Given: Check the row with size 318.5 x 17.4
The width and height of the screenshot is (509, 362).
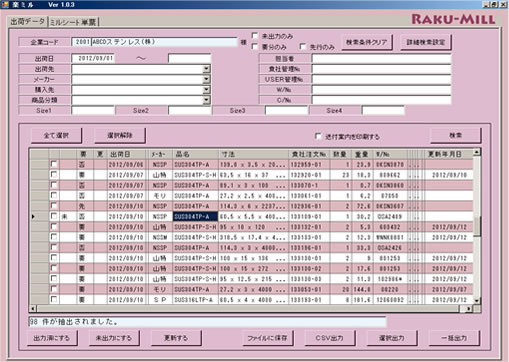Looking at the screenshot, I should 54,237.
